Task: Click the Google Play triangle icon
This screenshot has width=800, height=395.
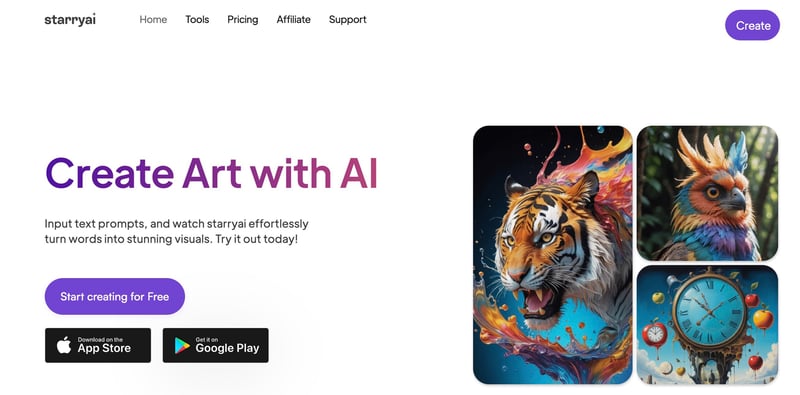Action: pyautogui.click(x=182, y=346)
